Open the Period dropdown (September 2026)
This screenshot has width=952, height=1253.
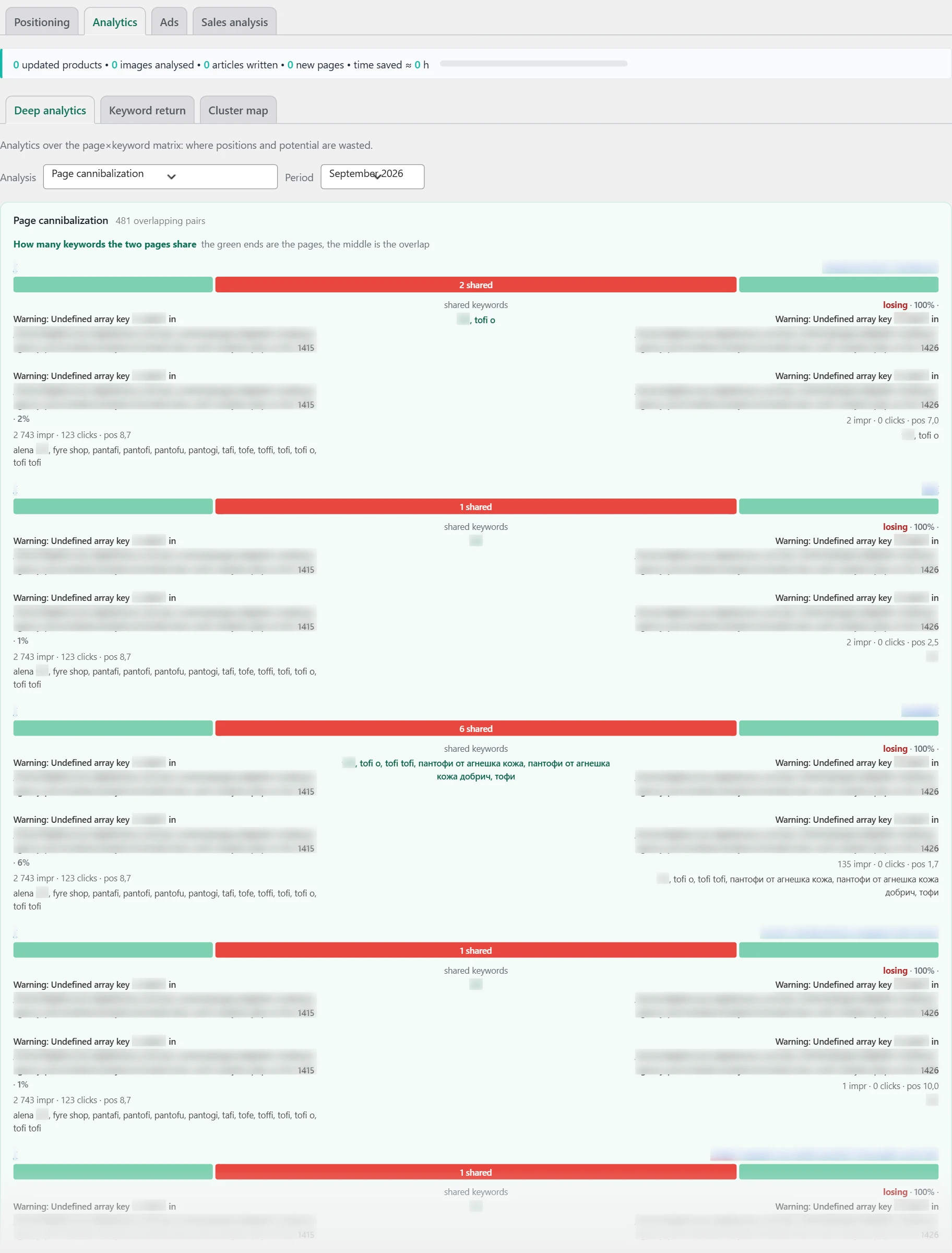(372, 176)
